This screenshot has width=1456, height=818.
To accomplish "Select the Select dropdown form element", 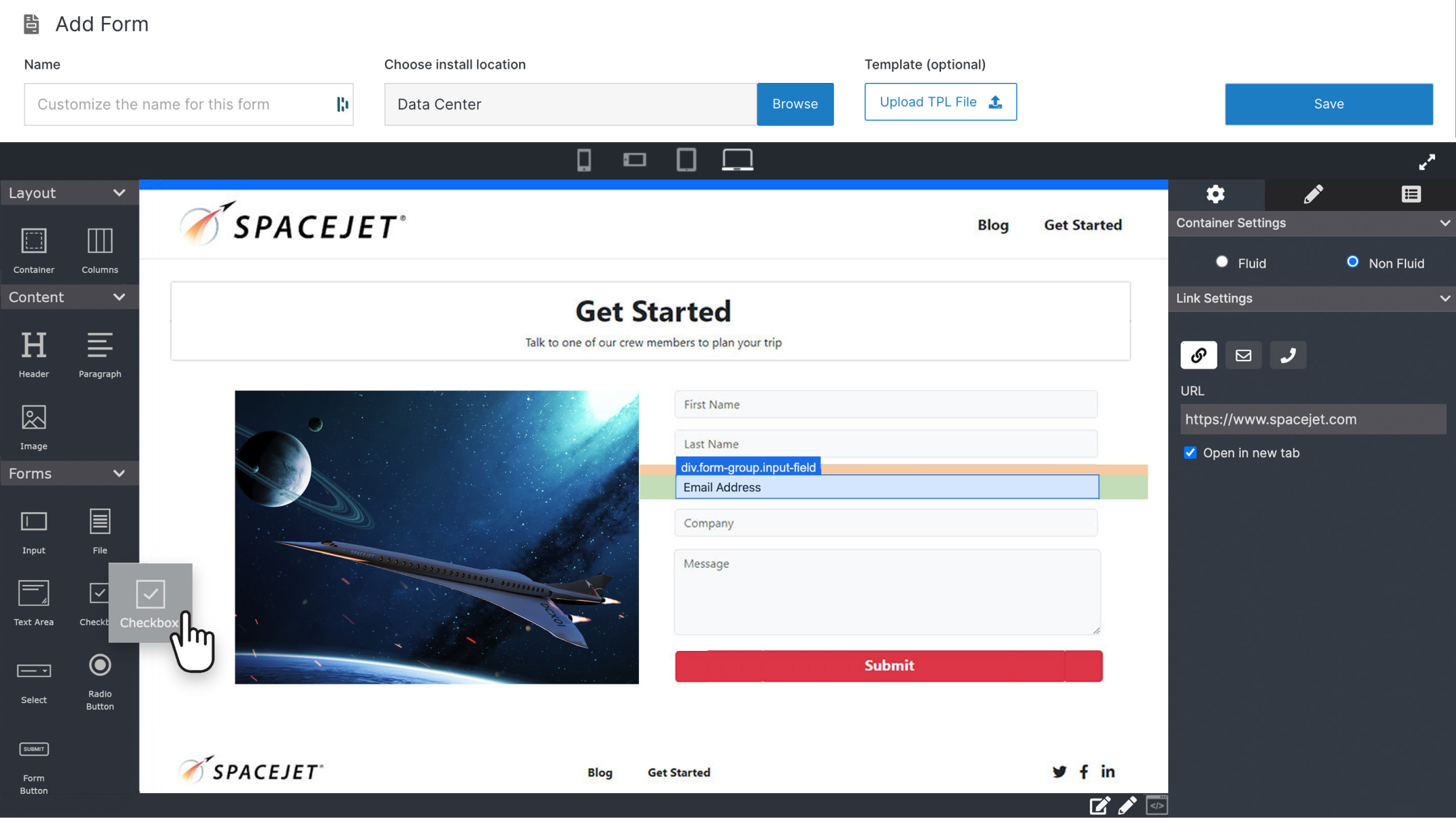I will 34,682.
